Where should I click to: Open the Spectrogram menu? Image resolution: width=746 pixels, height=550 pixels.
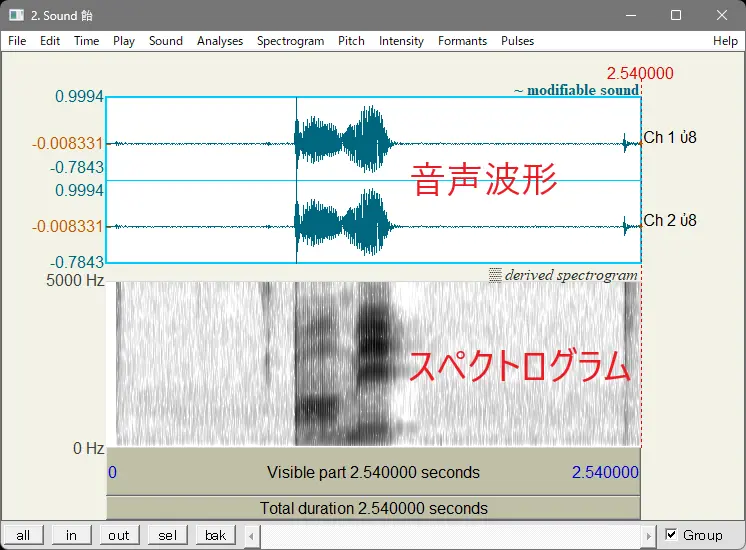tap(290, 41)
